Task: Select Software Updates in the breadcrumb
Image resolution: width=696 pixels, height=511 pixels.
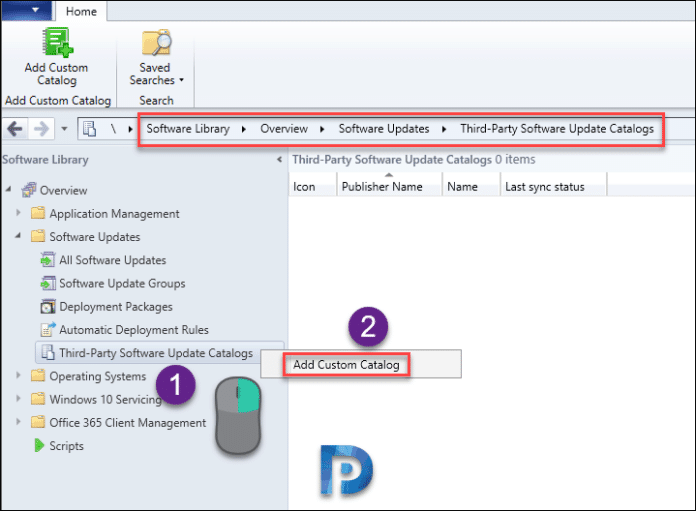Action: click(384, 129)
